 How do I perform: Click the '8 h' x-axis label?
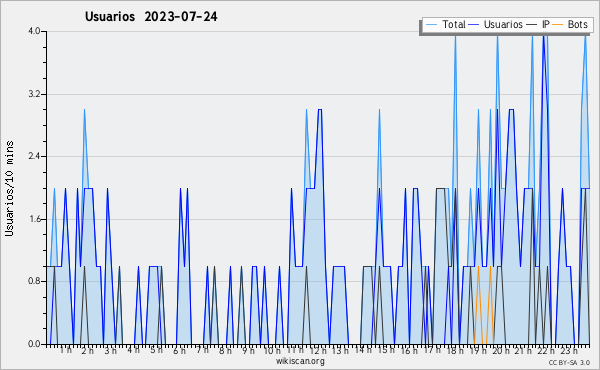click(x=225, y=351)
